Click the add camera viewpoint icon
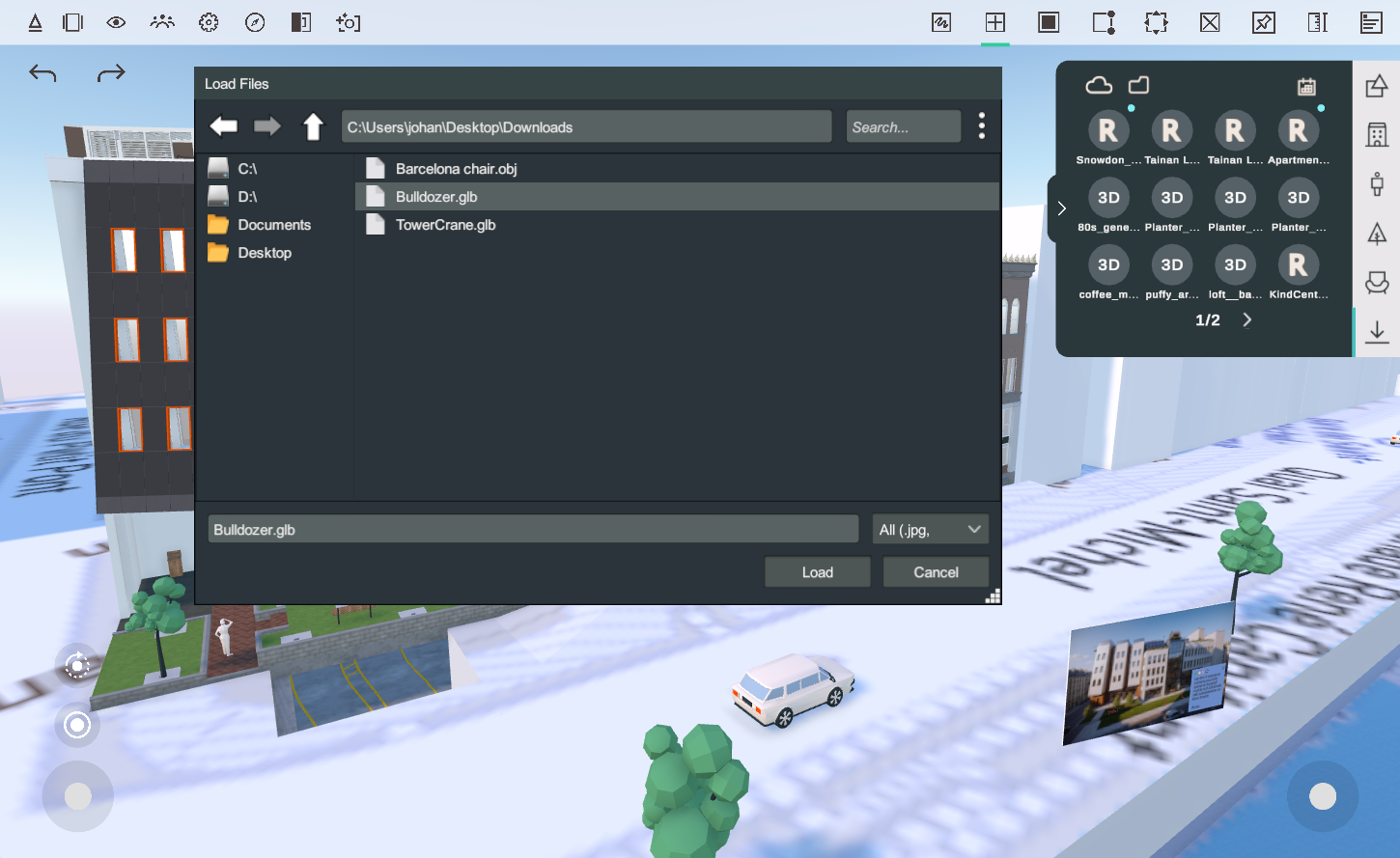The image size is (1400, 858). 348,22
